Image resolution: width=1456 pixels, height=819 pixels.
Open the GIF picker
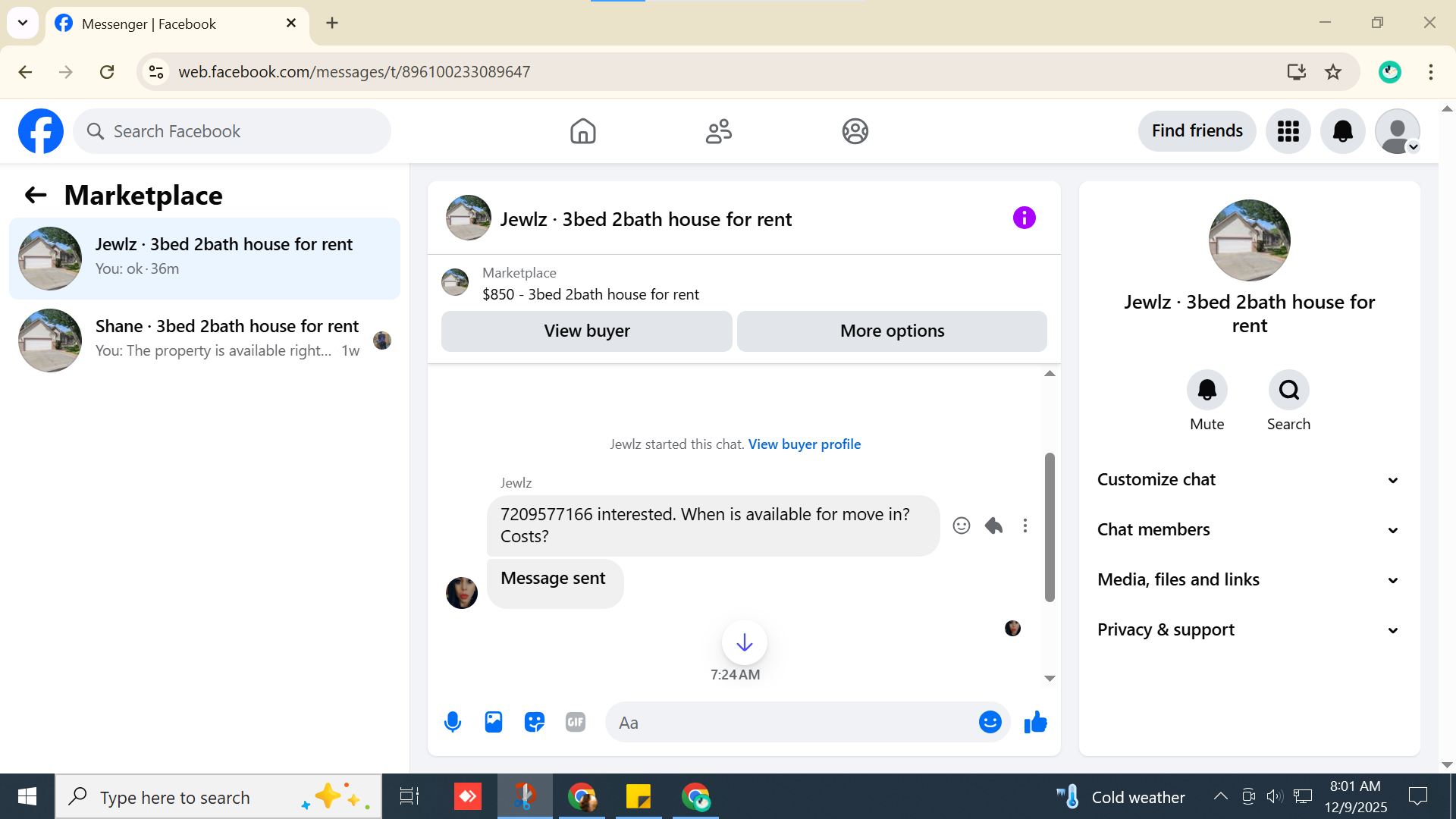click(576, 722)
